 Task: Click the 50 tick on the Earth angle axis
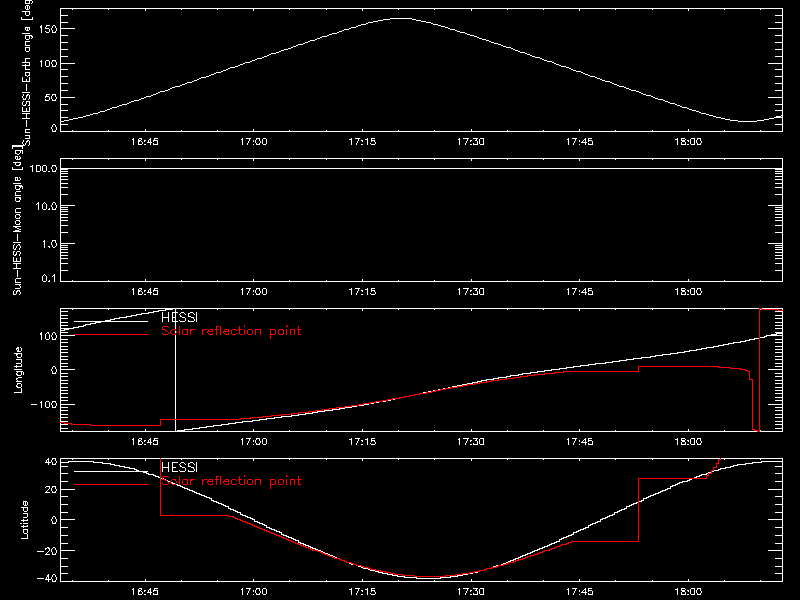51,97
